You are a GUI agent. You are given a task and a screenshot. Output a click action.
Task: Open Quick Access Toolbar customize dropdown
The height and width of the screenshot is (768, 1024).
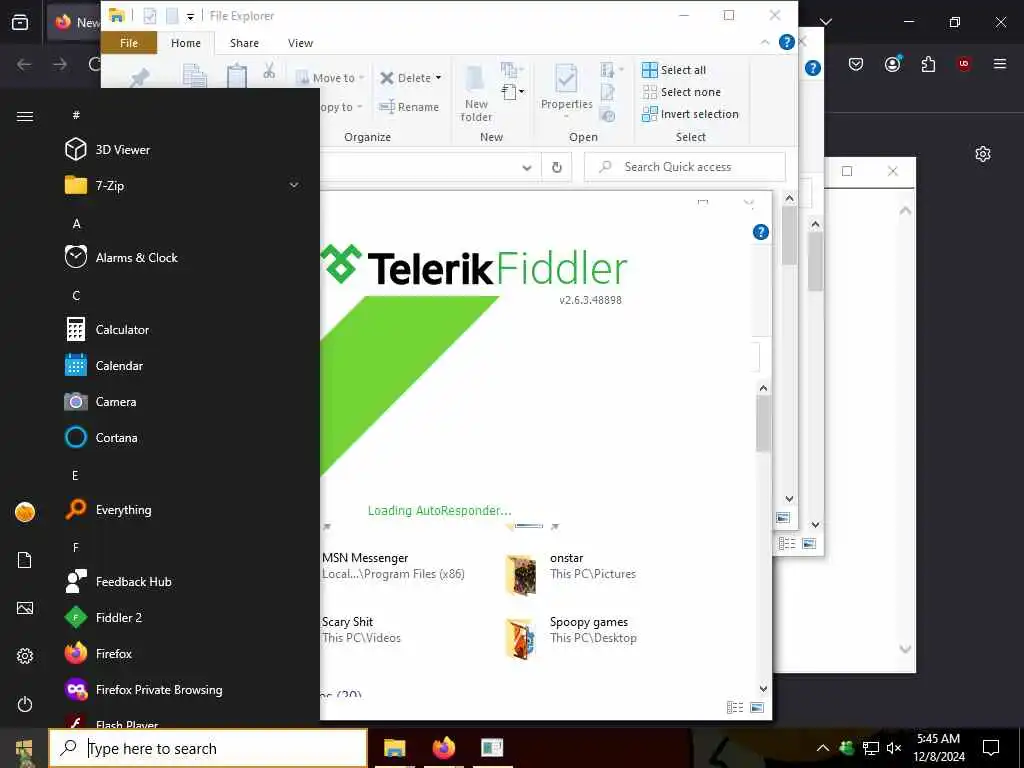190,16
